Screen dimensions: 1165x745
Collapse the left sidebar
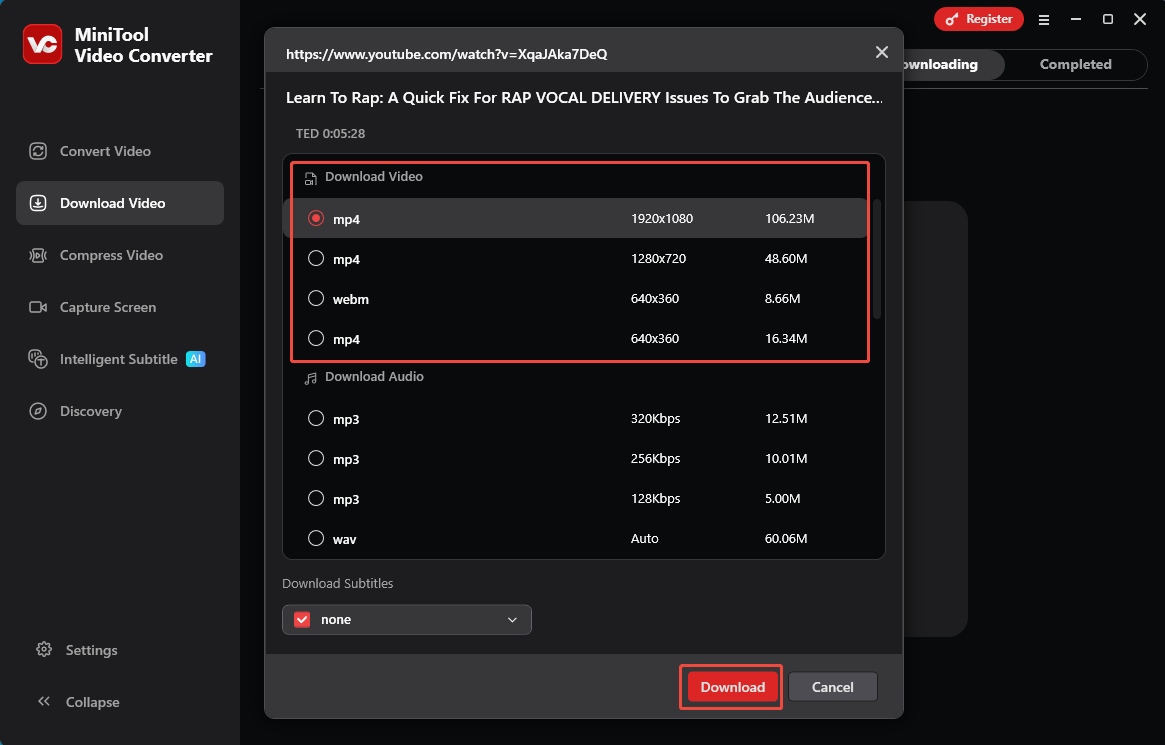[44, 702]
